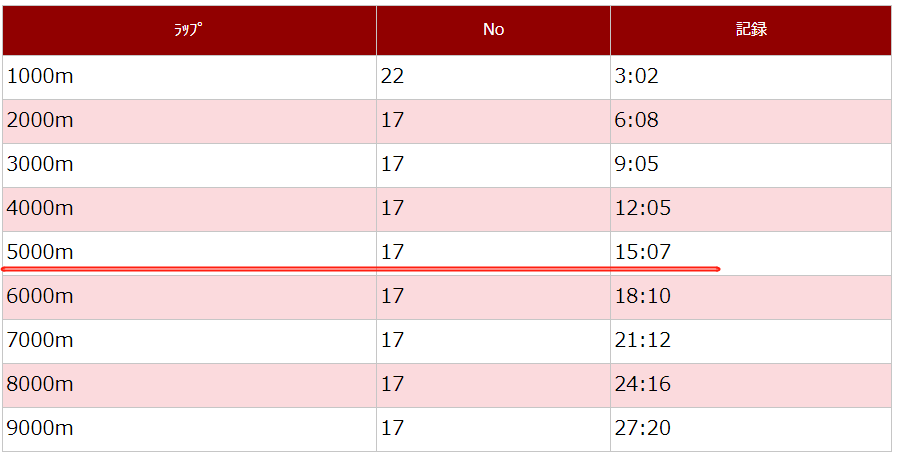
Task: Select the 21:12 record time
Action: click(643, 341)
